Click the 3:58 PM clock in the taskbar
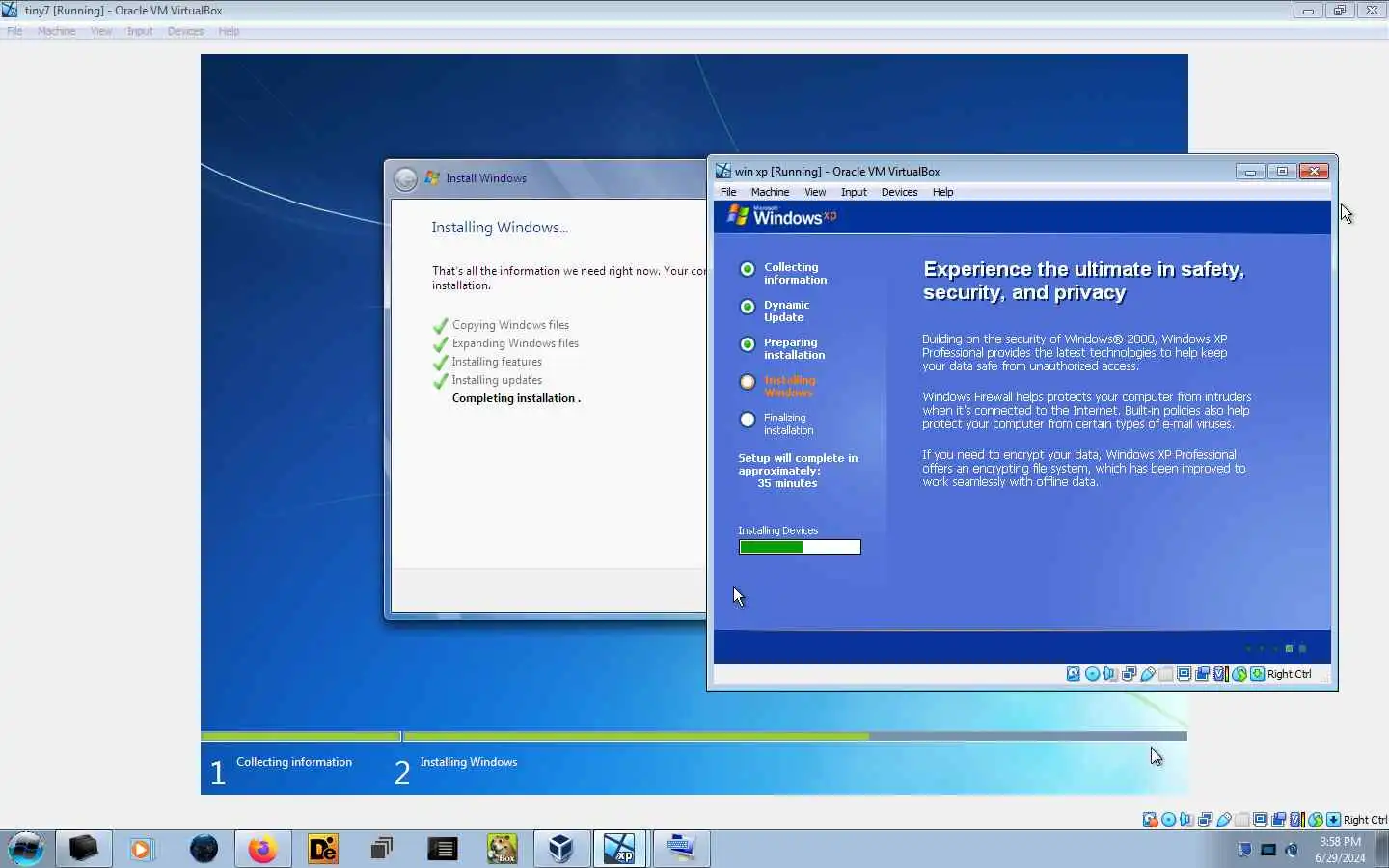Screen dimensions: 1389x868 1340,842
